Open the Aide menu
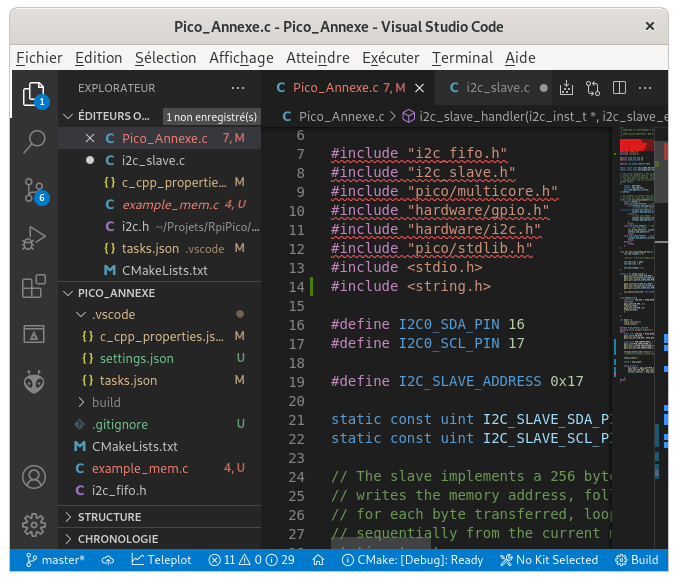 pos(520,58)
